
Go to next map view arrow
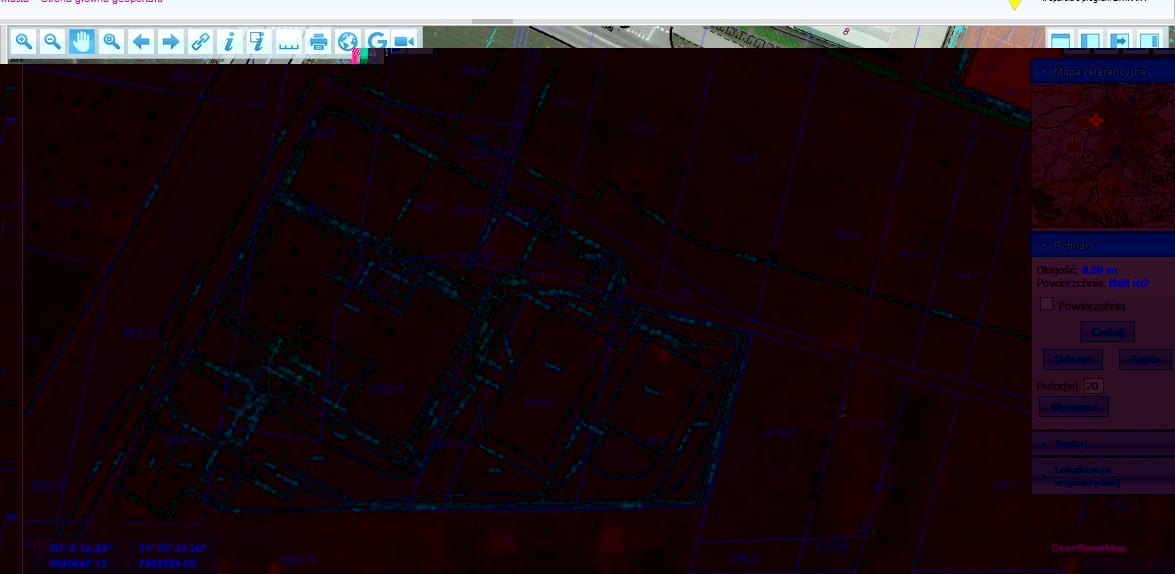tap(171, 41)
